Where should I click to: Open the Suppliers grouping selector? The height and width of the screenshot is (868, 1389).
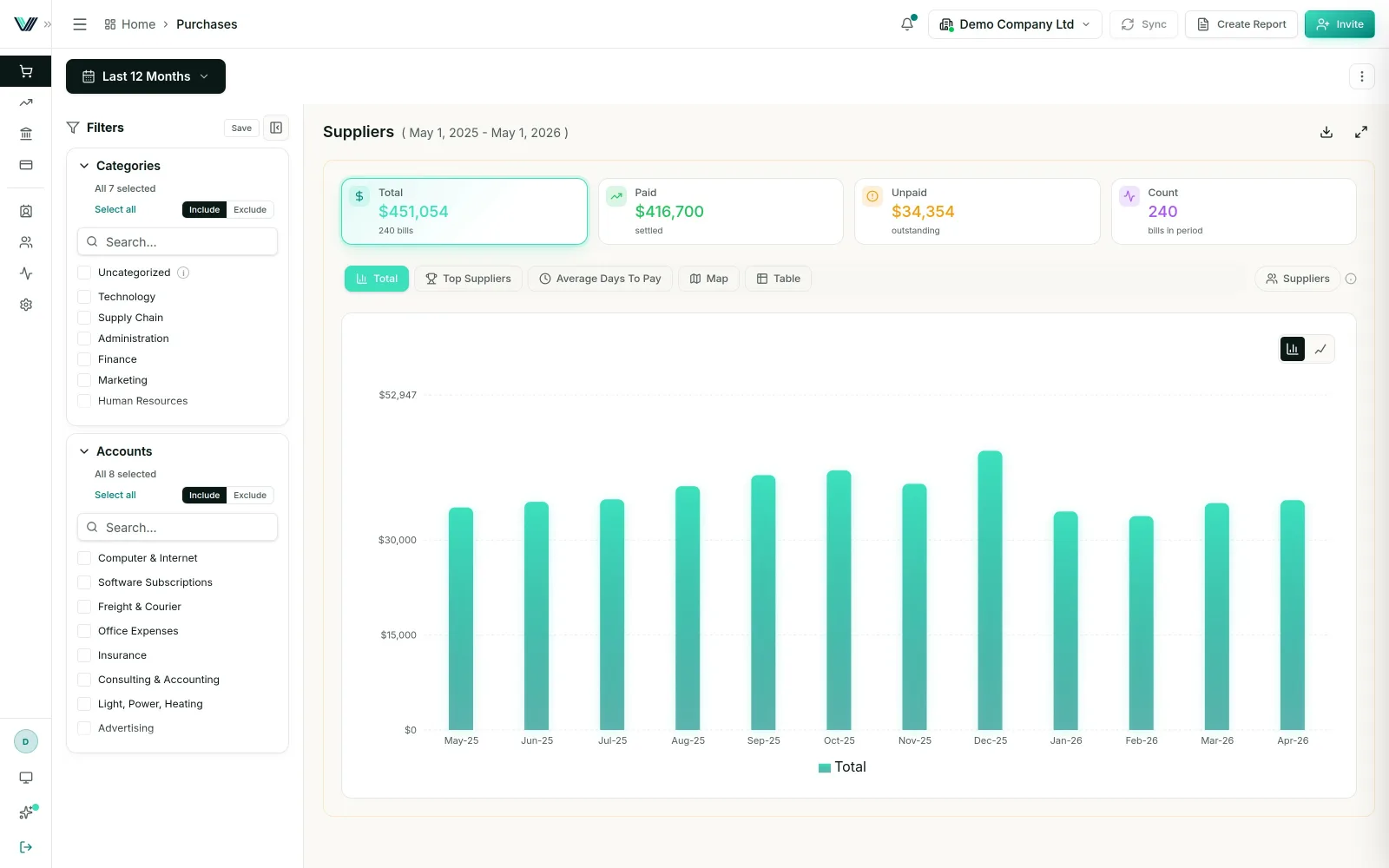point(1297,279)
